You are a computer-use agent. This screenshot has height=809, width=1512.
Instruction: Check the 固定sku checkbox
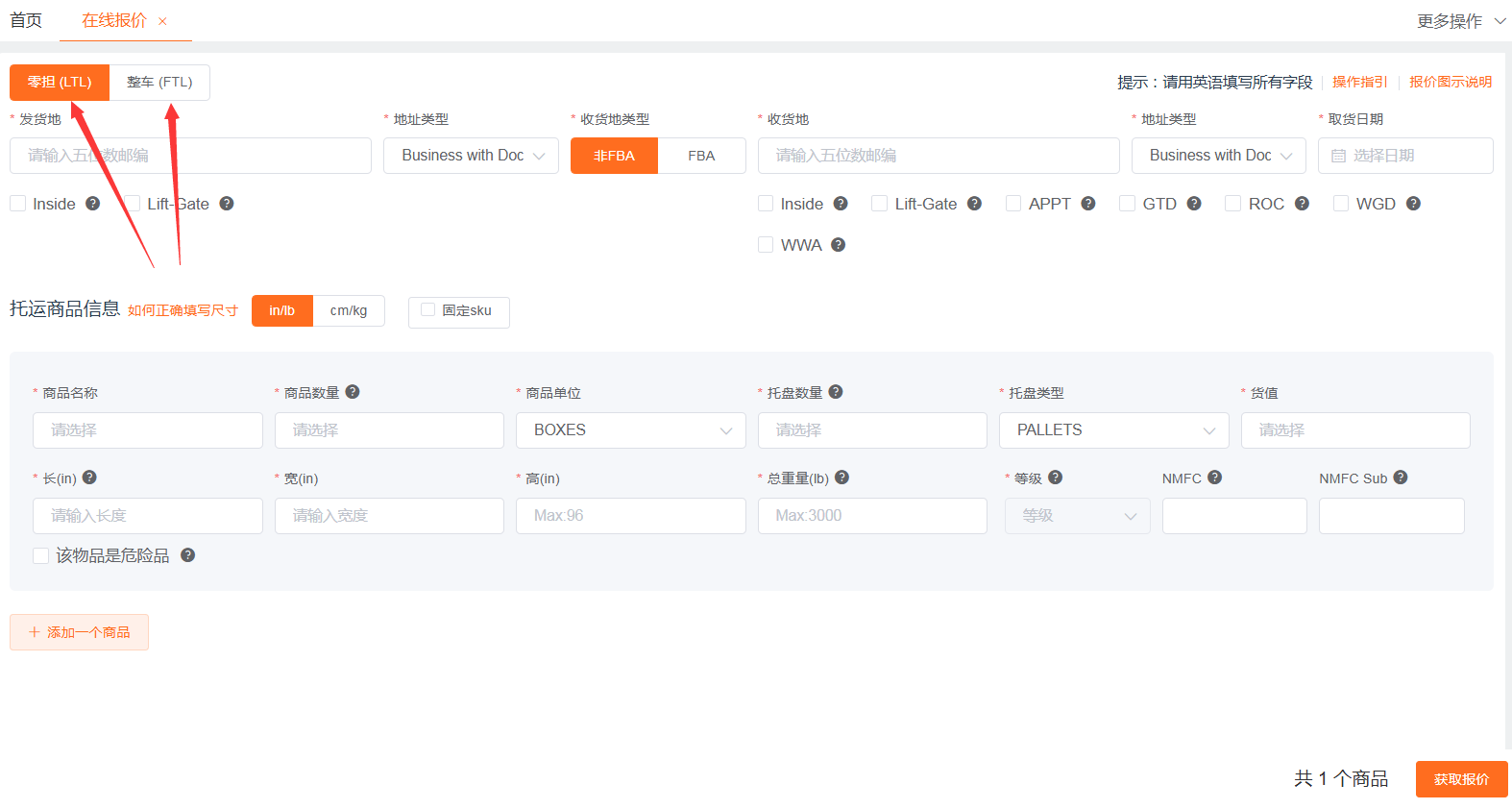pos(428,310)
